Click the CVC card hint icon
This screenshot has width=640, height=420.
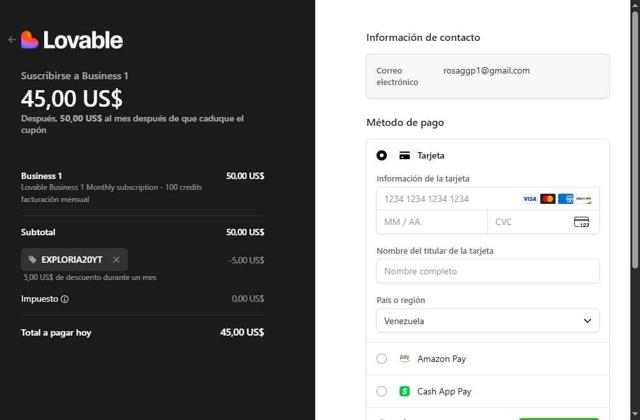[582, 222]
